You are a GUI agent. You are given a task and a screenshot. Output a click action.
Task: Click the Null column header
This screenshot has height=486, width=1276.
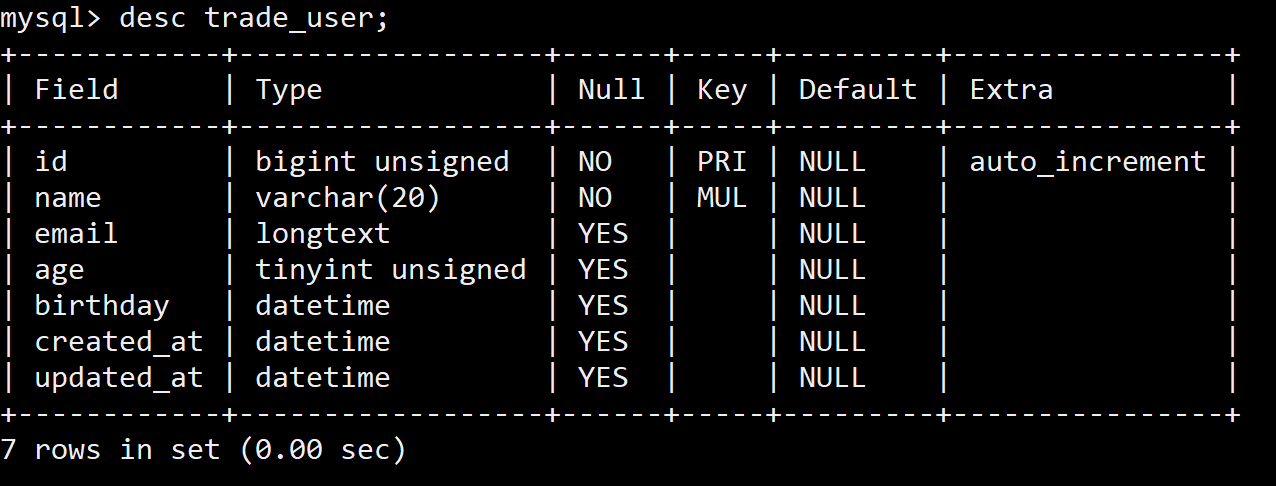click(x=611, y=90)
